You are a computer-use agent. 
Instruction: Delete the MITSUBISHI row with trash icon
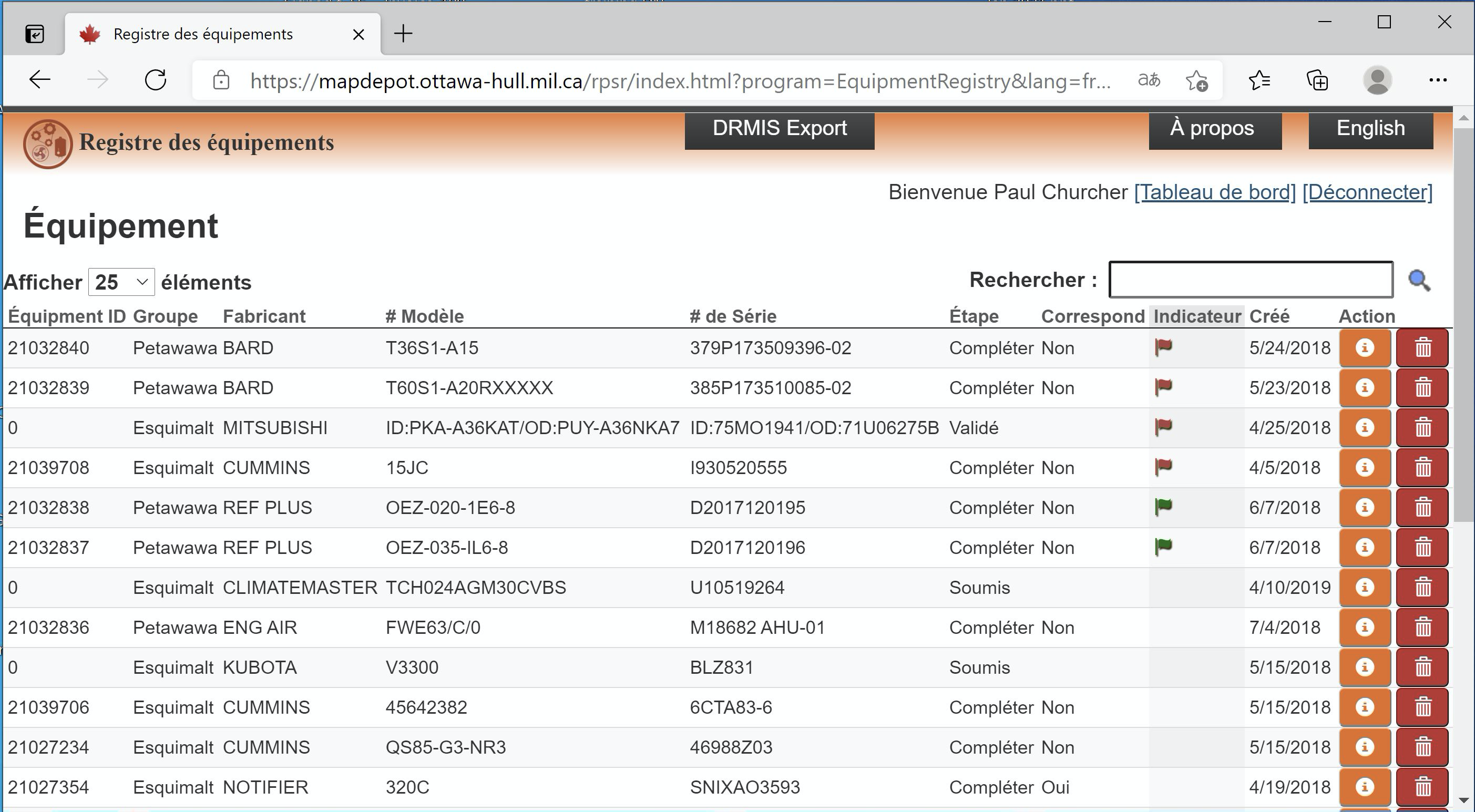[x=1422, y=428]
